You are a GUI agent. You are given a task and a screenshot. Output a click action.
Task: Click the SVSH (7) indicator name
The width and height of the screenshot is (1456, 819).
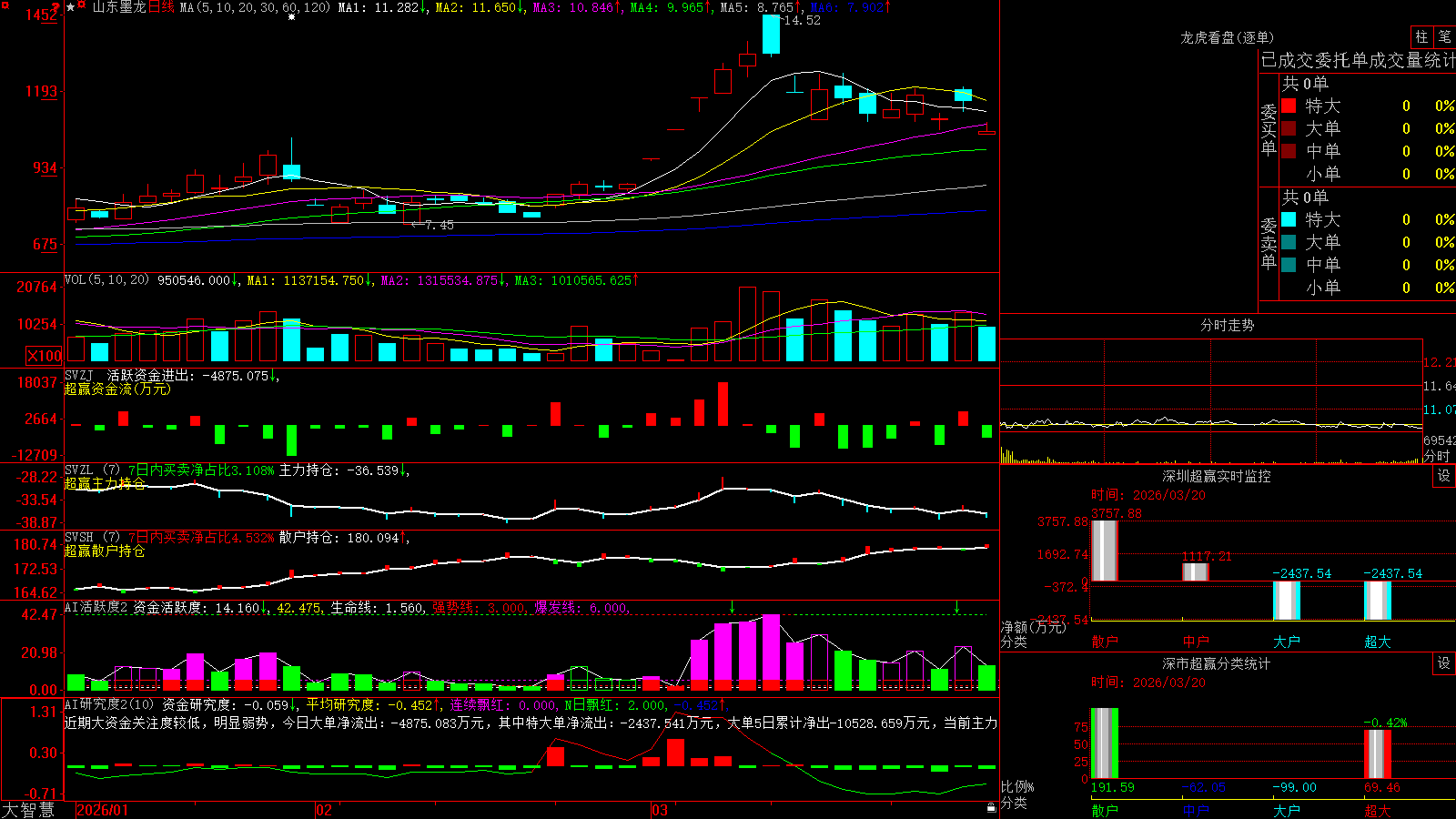tap(93, 538)
